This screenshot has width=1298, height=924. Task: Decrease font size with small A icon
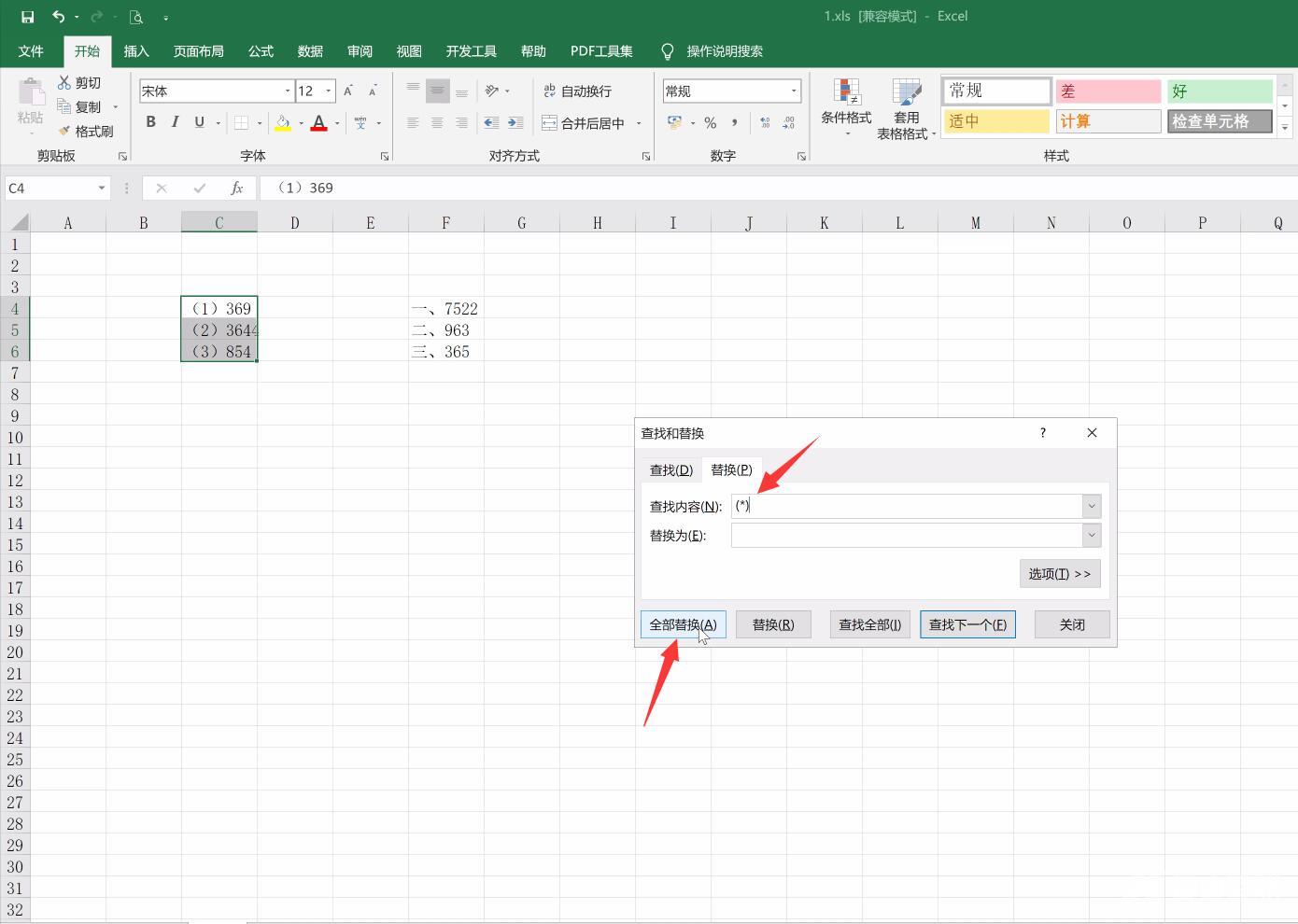373,91
